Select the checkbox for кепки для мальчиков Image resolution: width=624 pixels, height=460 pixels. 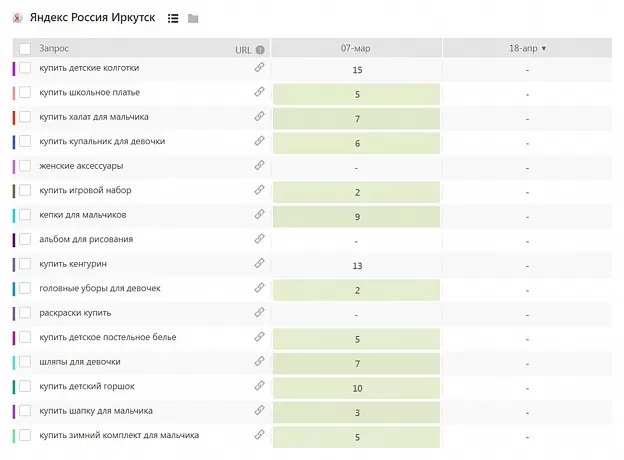pos(25,216)
